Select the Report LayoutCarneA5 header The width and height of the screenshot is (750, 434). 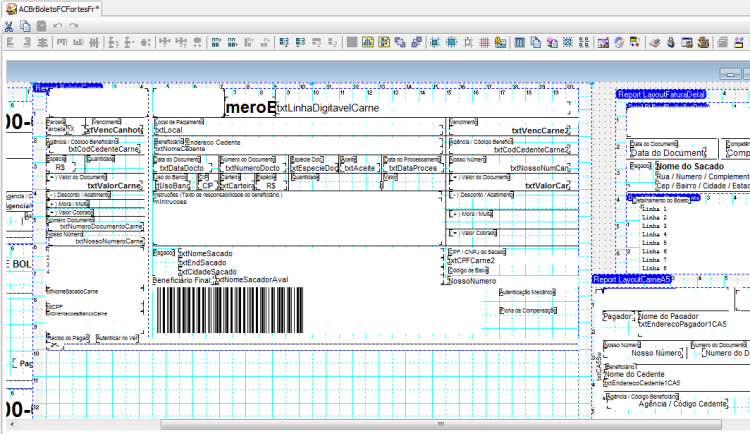pos(631,279)
